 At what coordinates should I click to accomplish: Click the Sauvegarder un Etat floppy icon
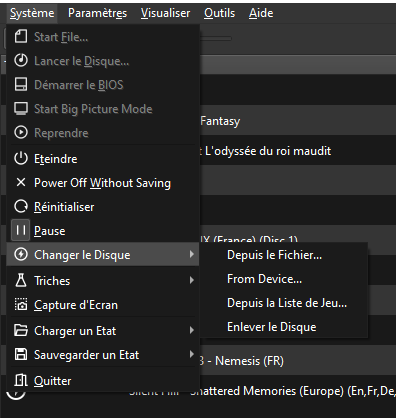click(x=21, y=355)
